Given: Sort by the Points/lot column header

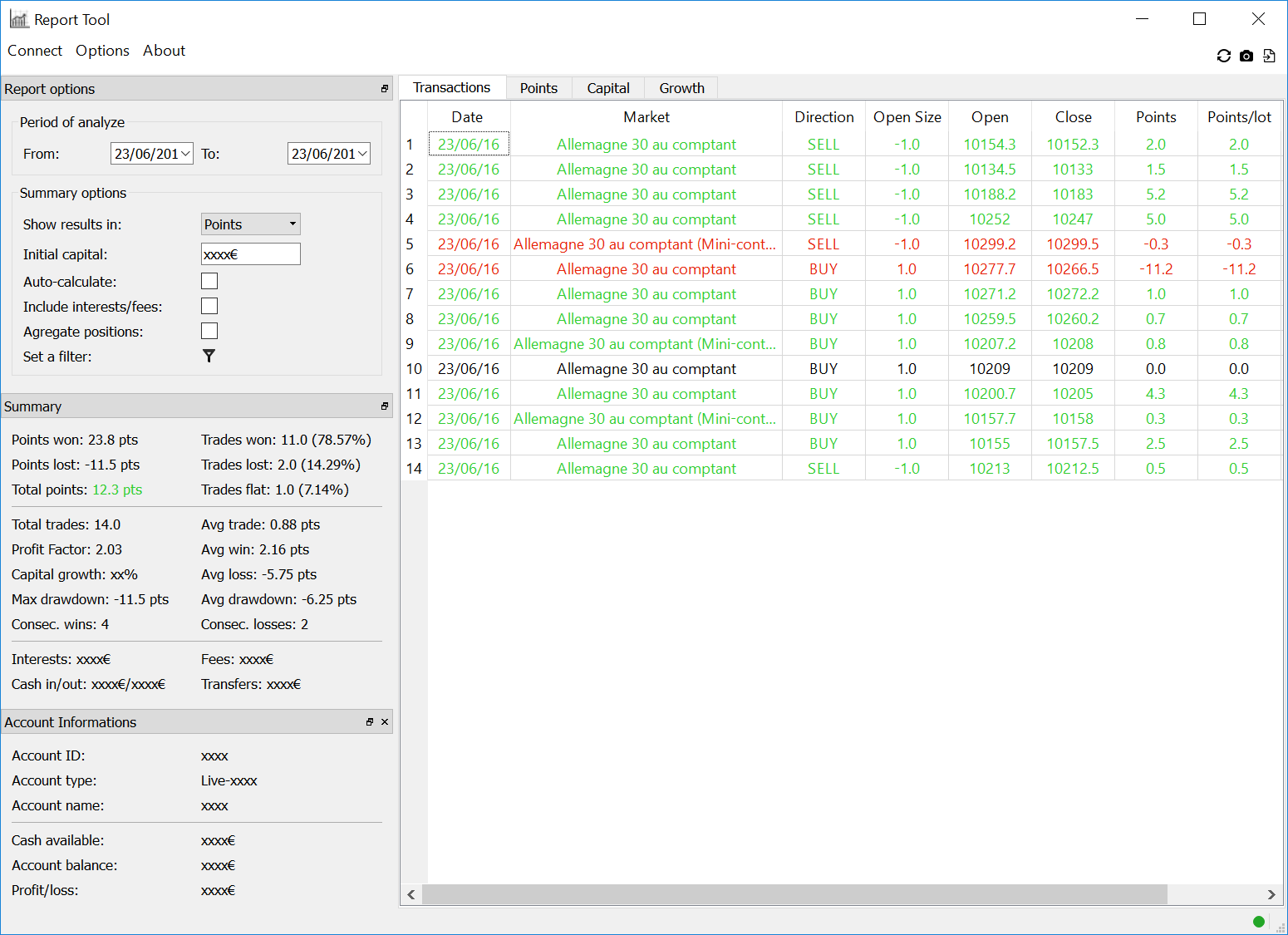Looking at the screenshot, I should coord(1238,117).
